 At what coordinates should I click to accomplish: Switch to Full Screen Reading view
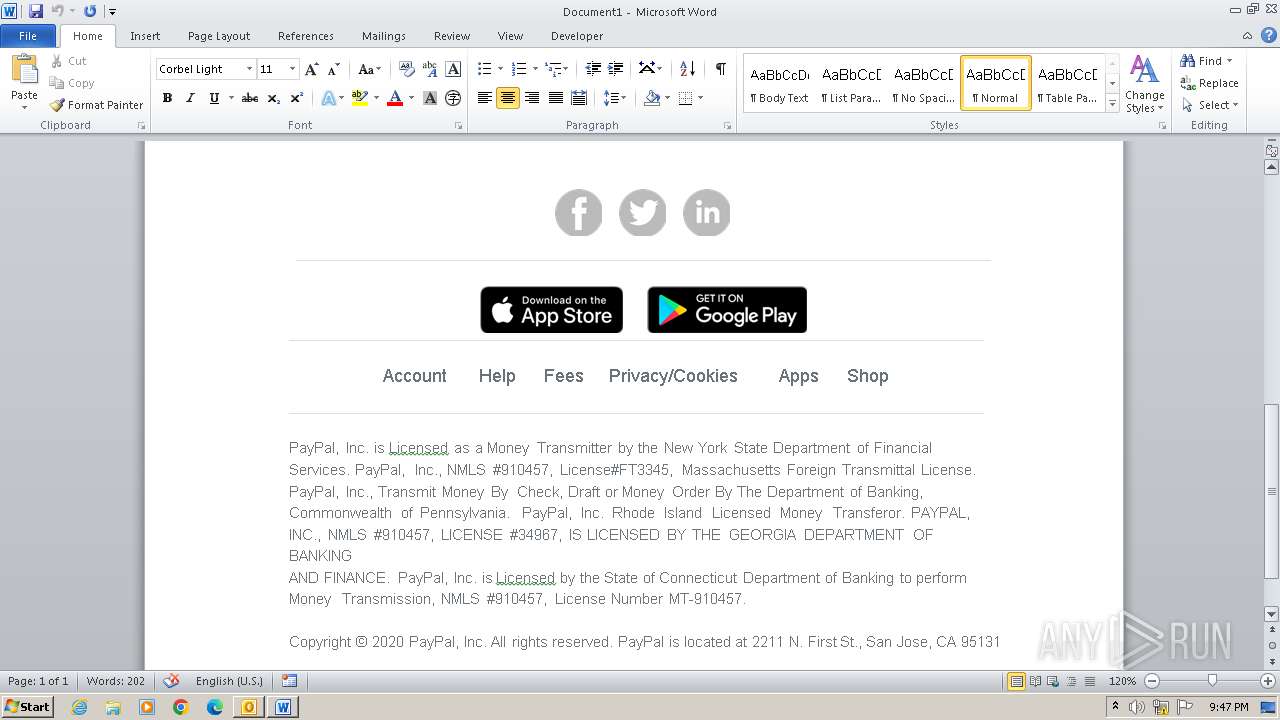pos(1034,681)
